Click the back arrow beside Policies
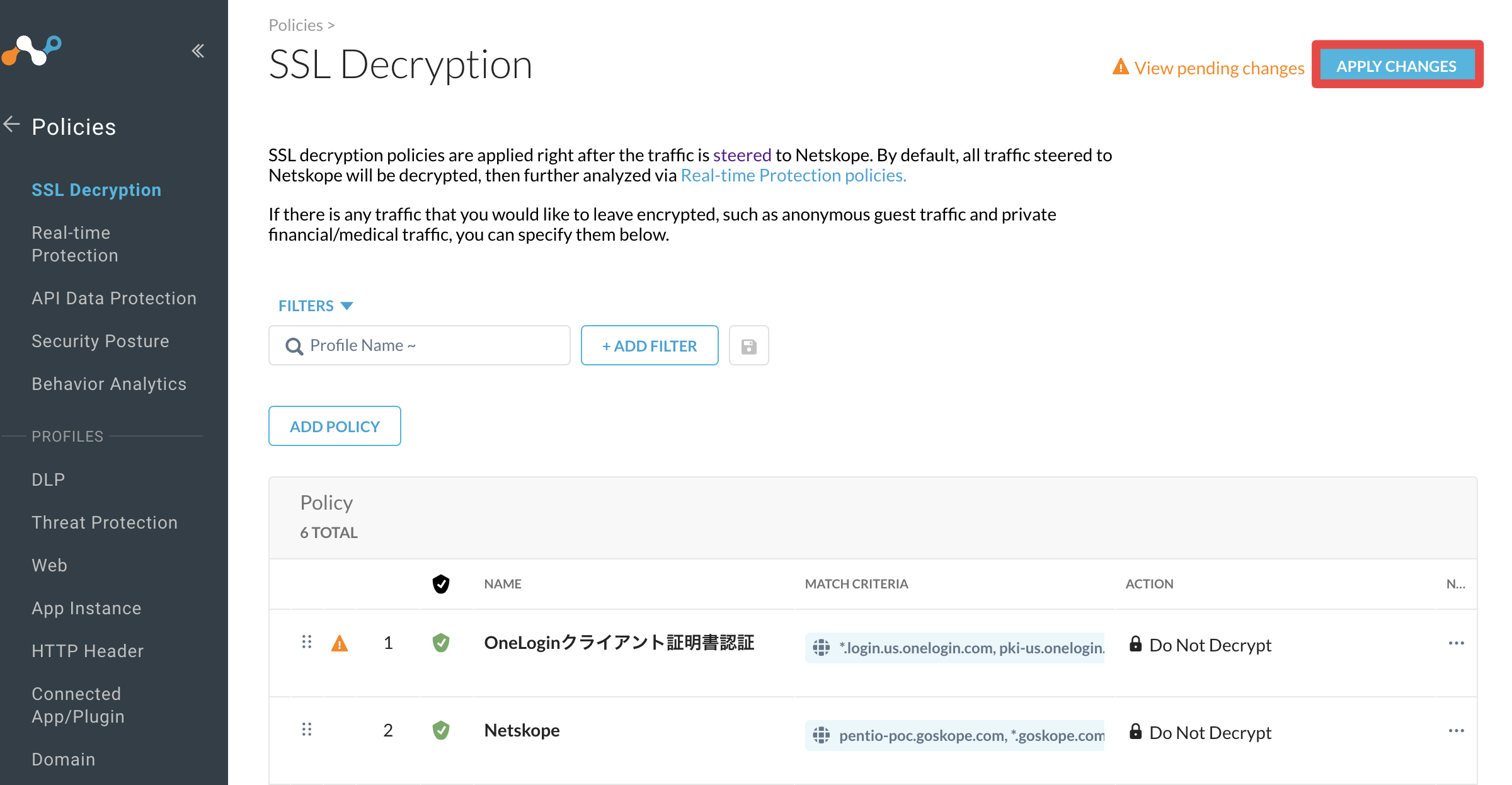This screenshot has height=785, width=1512. pyautogui.click(x=11, y=125)
